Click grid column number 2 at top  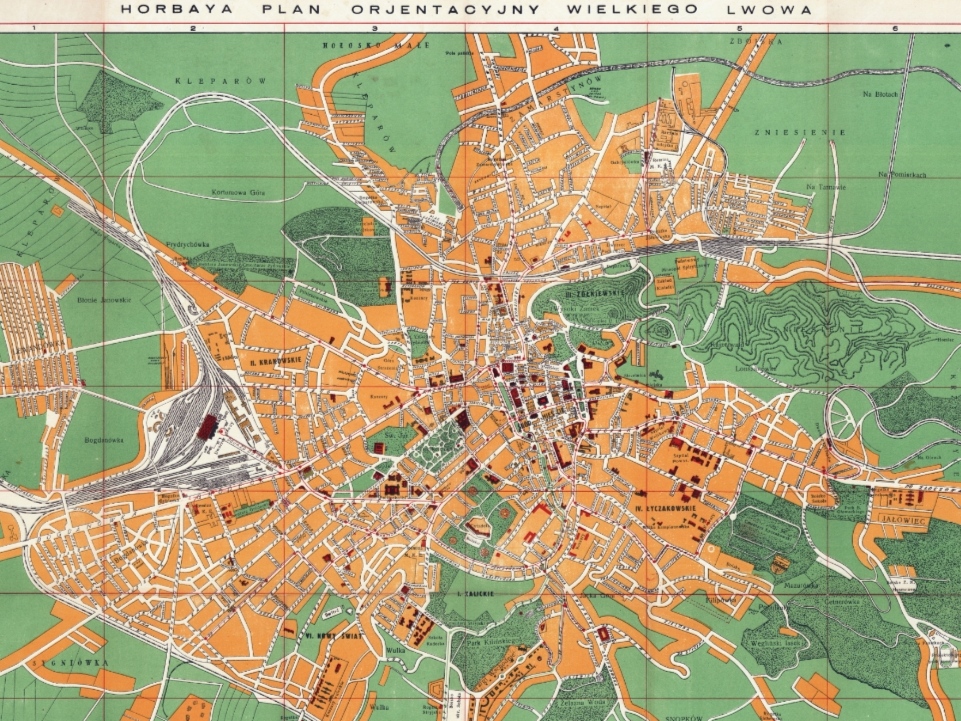pos(191,29)
